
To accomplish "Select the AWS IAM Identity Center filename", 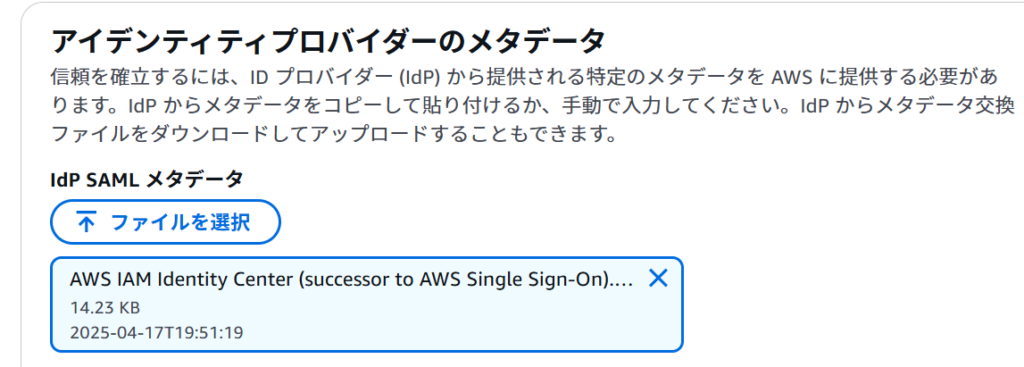I will click(351, 279).
